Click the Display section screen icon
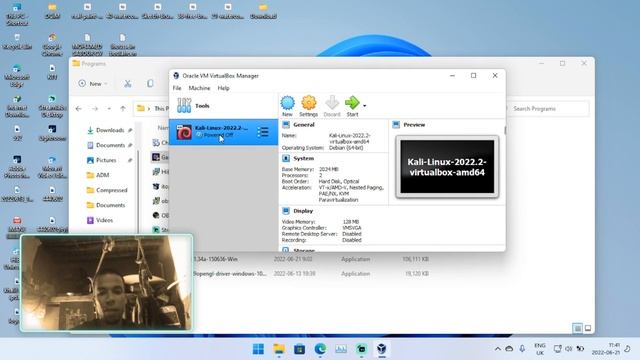This screenshot has height=360, width=640. coord(286,211)
